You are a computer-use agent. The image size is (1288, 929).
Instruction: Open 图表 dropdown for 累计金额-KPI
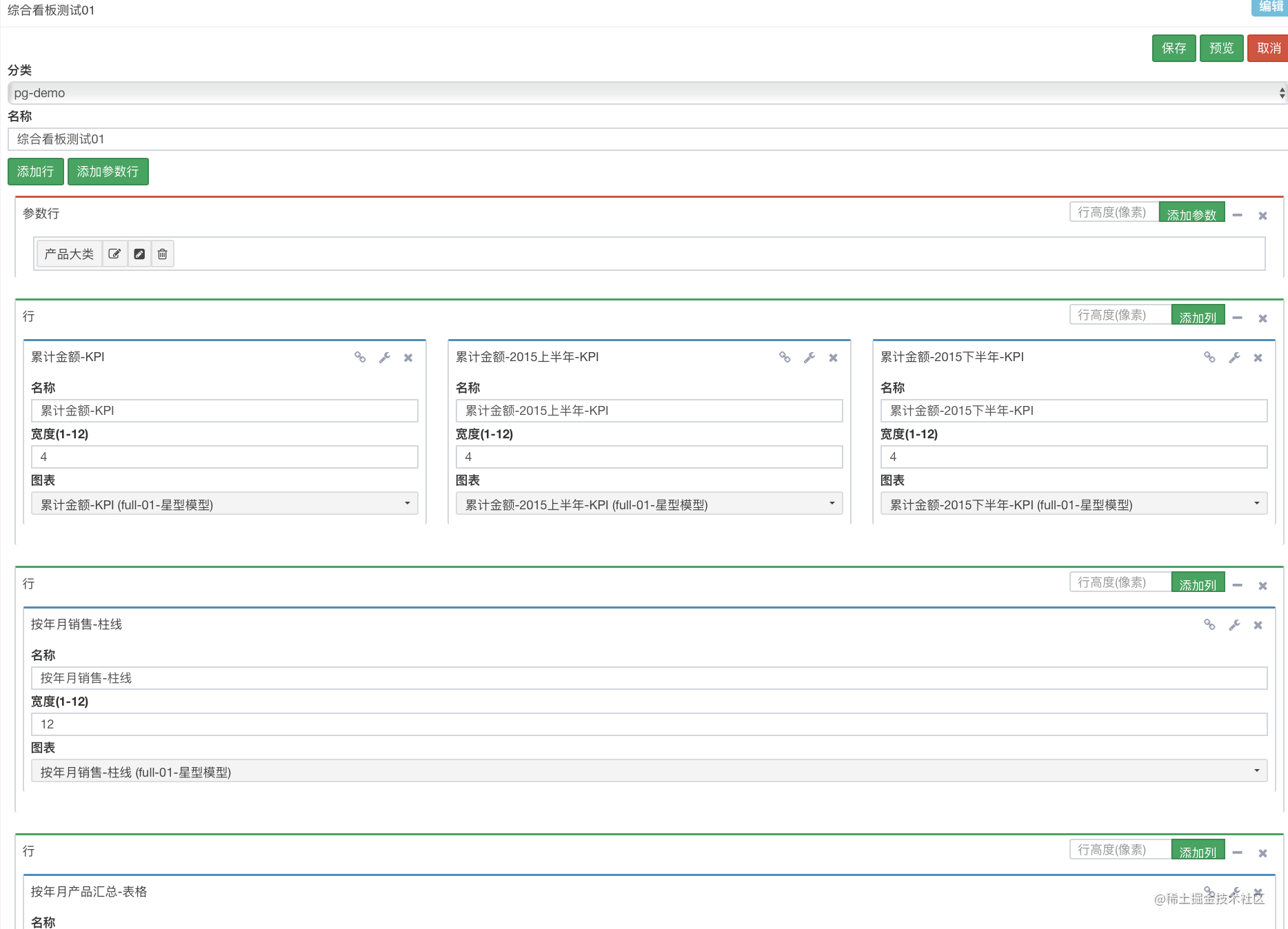click(x=225, y=504)
